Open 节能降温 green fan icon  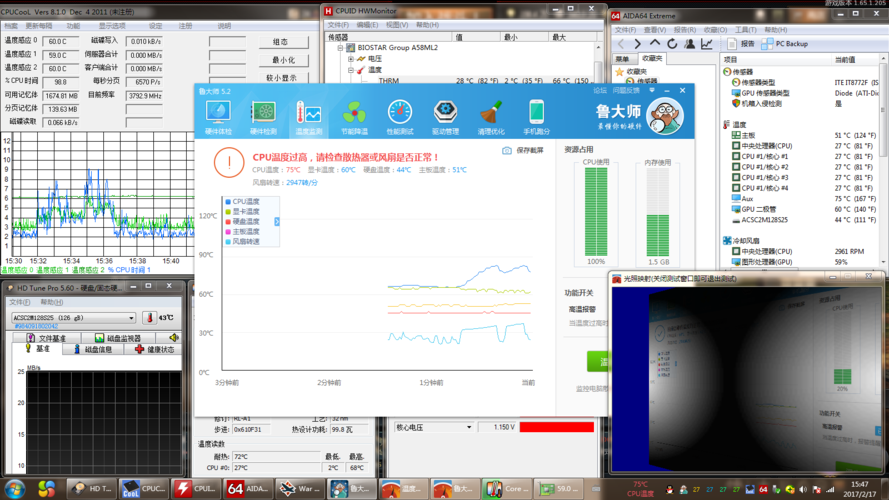[354, 117]
